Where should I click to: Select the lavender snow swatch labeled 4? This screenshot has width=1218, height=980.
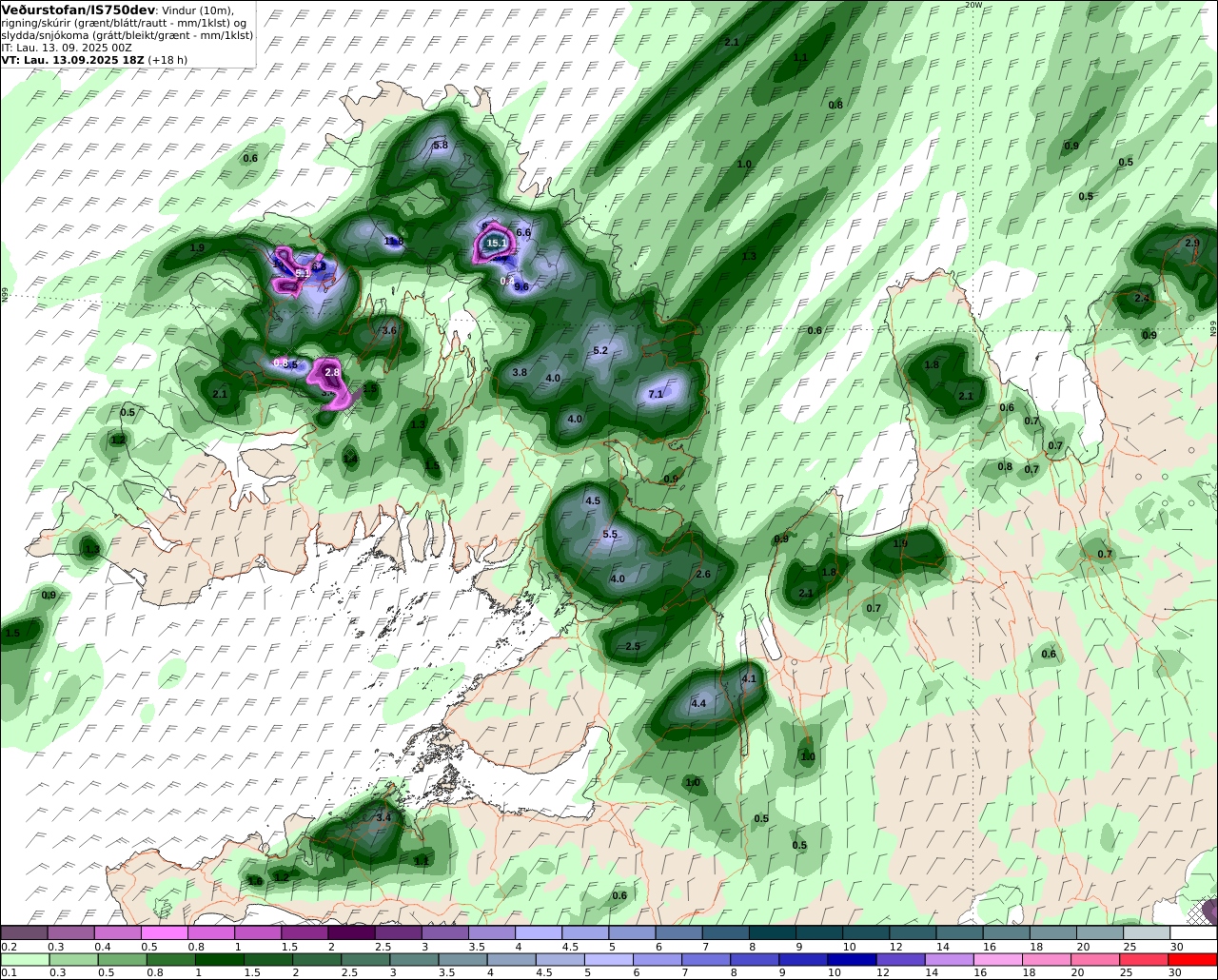pos(539,933)
